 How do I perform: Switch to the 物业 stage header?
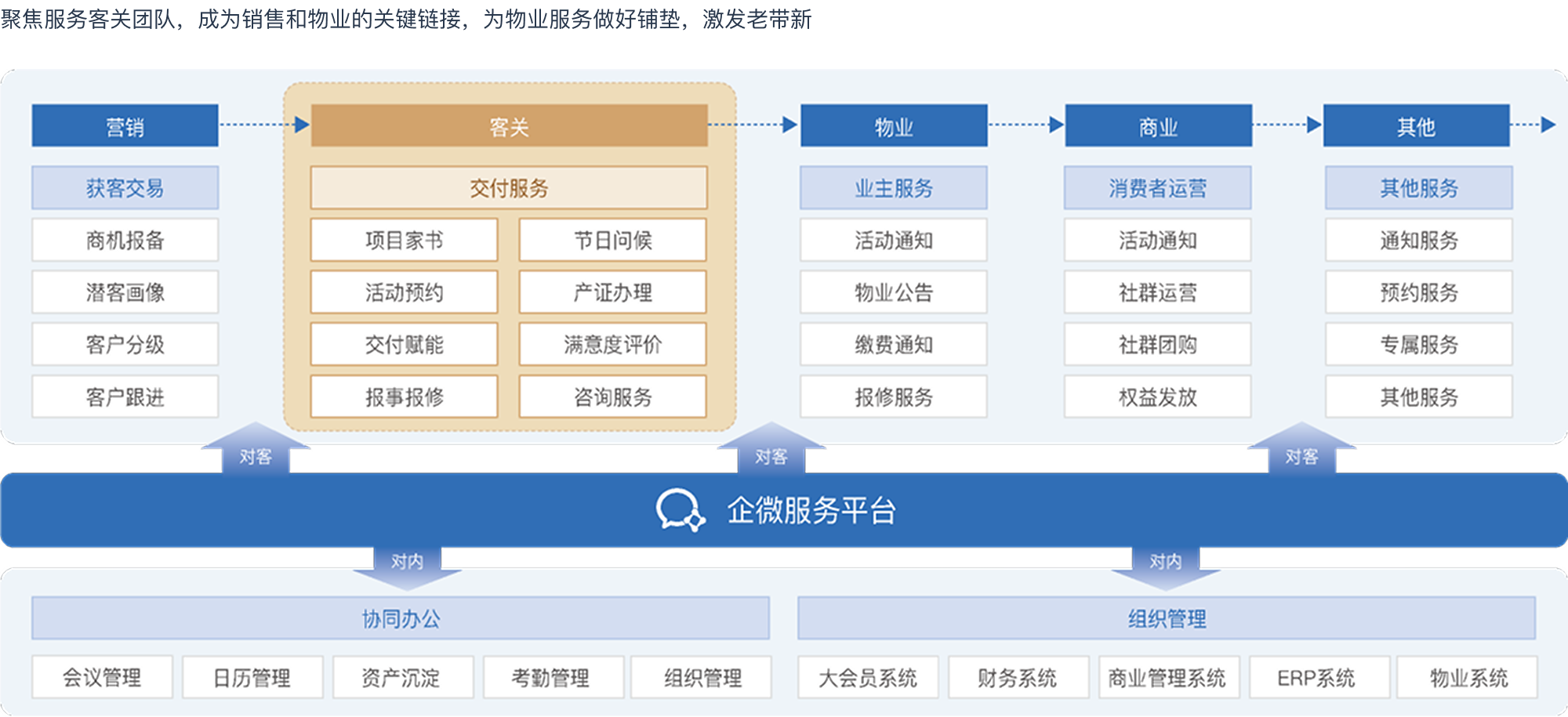pyautogui.click(x=893, y=126)
